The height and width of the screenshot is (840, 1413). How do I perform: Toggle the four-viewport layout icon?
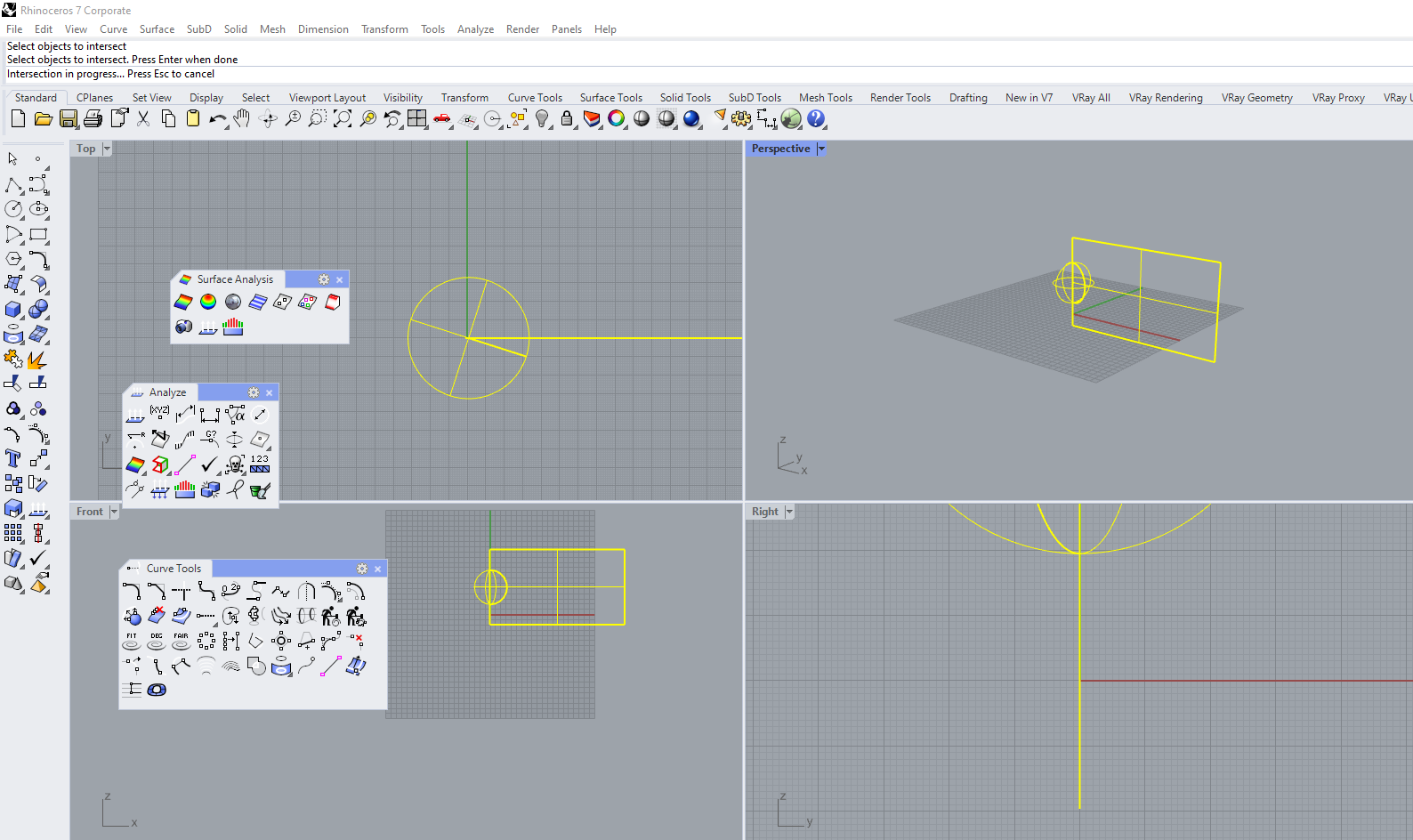click(x=417, y=118)
